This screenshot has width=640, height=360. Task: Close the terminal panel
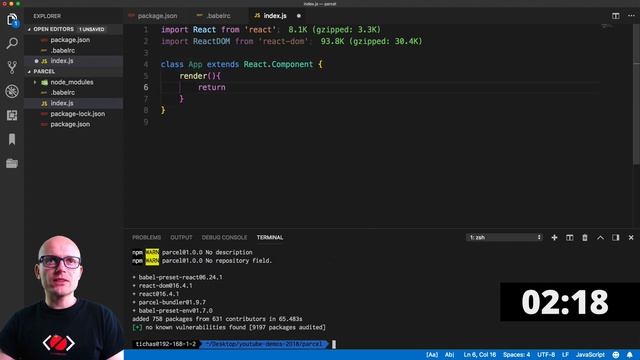[x=631, y=237]
